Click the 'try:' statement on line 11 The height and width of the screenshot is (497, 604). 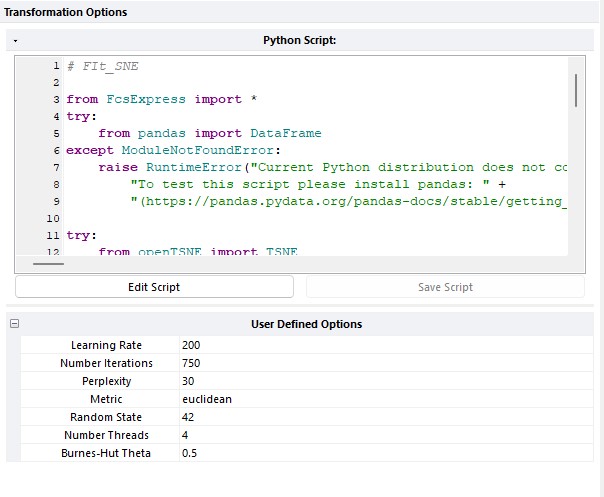point(82,235)
